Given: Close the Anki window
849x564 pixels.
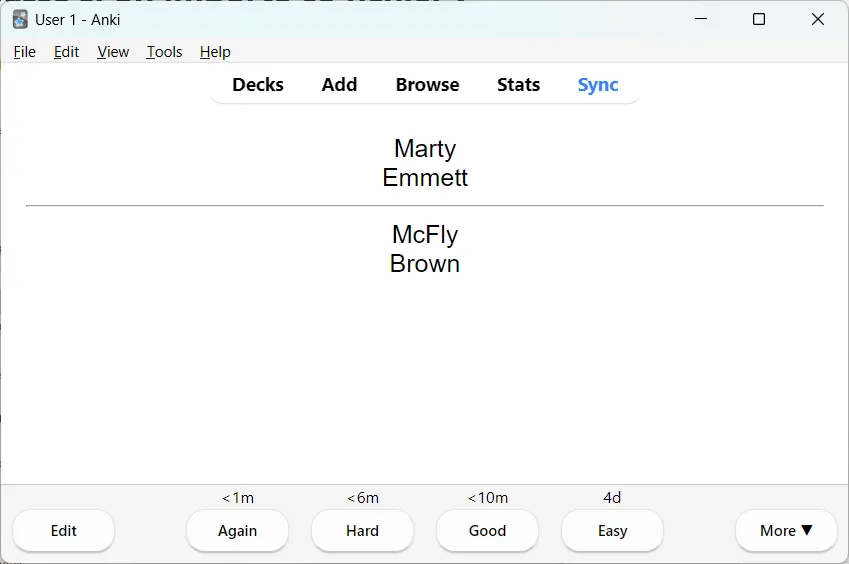Looking at the screenshot, I should tap(818, 19).
